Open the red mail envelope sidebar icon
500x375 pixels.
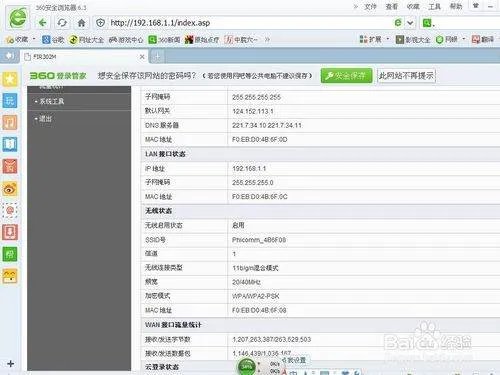(x=10, y=166)
